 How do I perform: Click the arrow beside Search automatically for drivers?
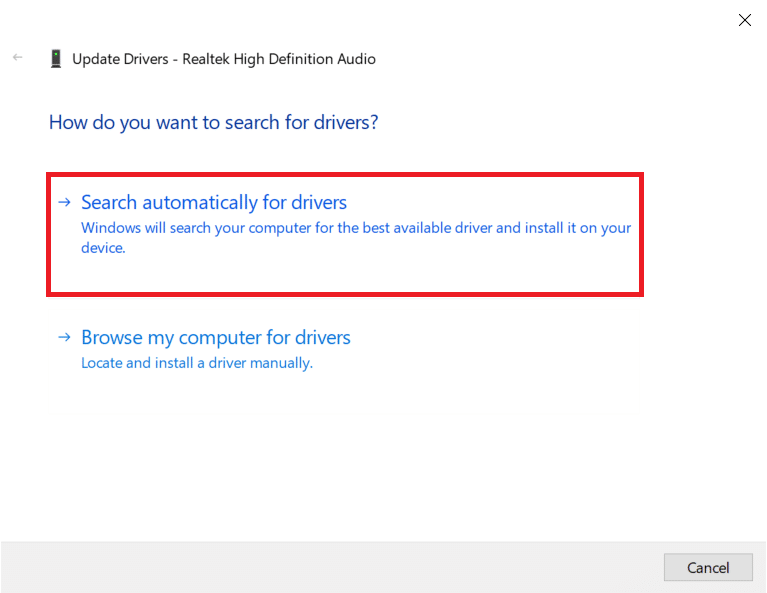[64, 202]
